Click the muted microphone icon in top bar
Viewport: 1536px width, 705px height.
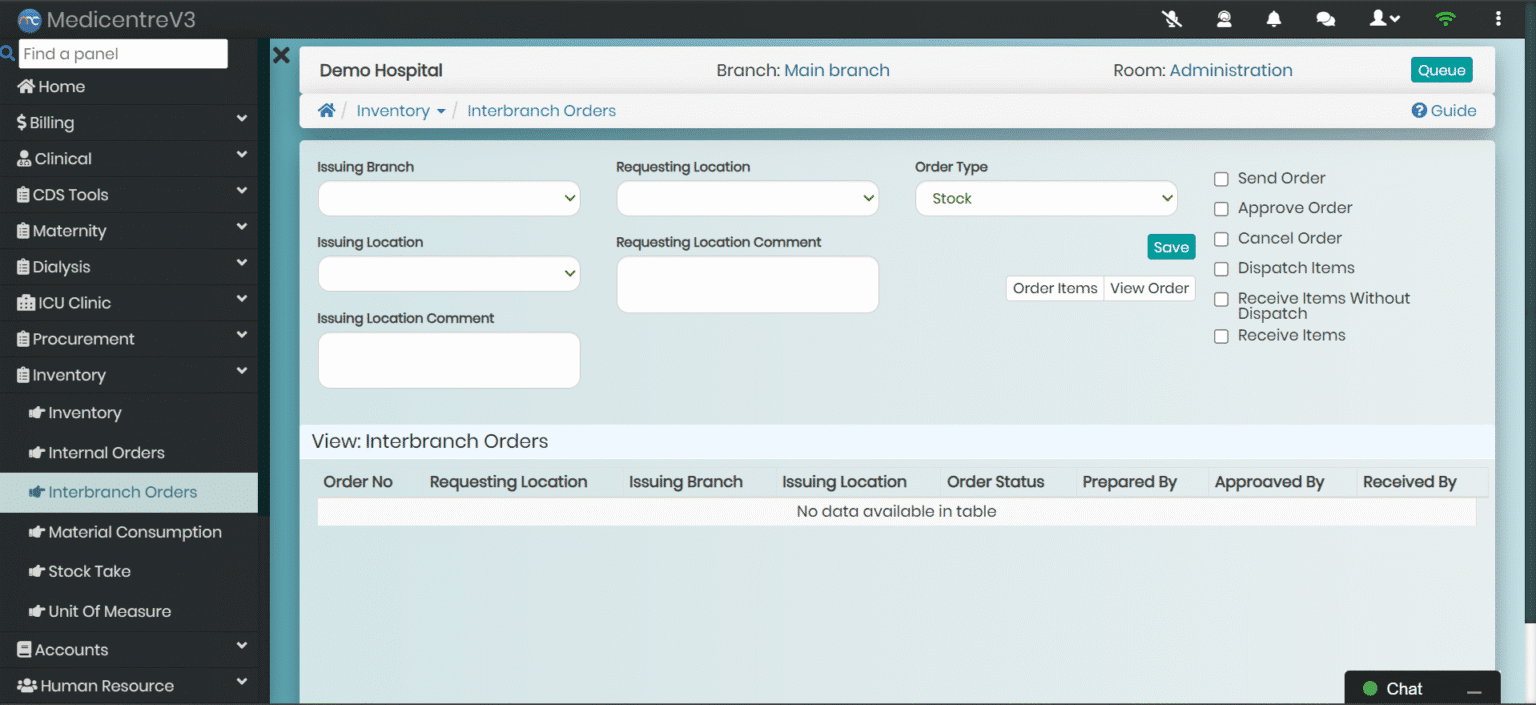pos(1172,19)
